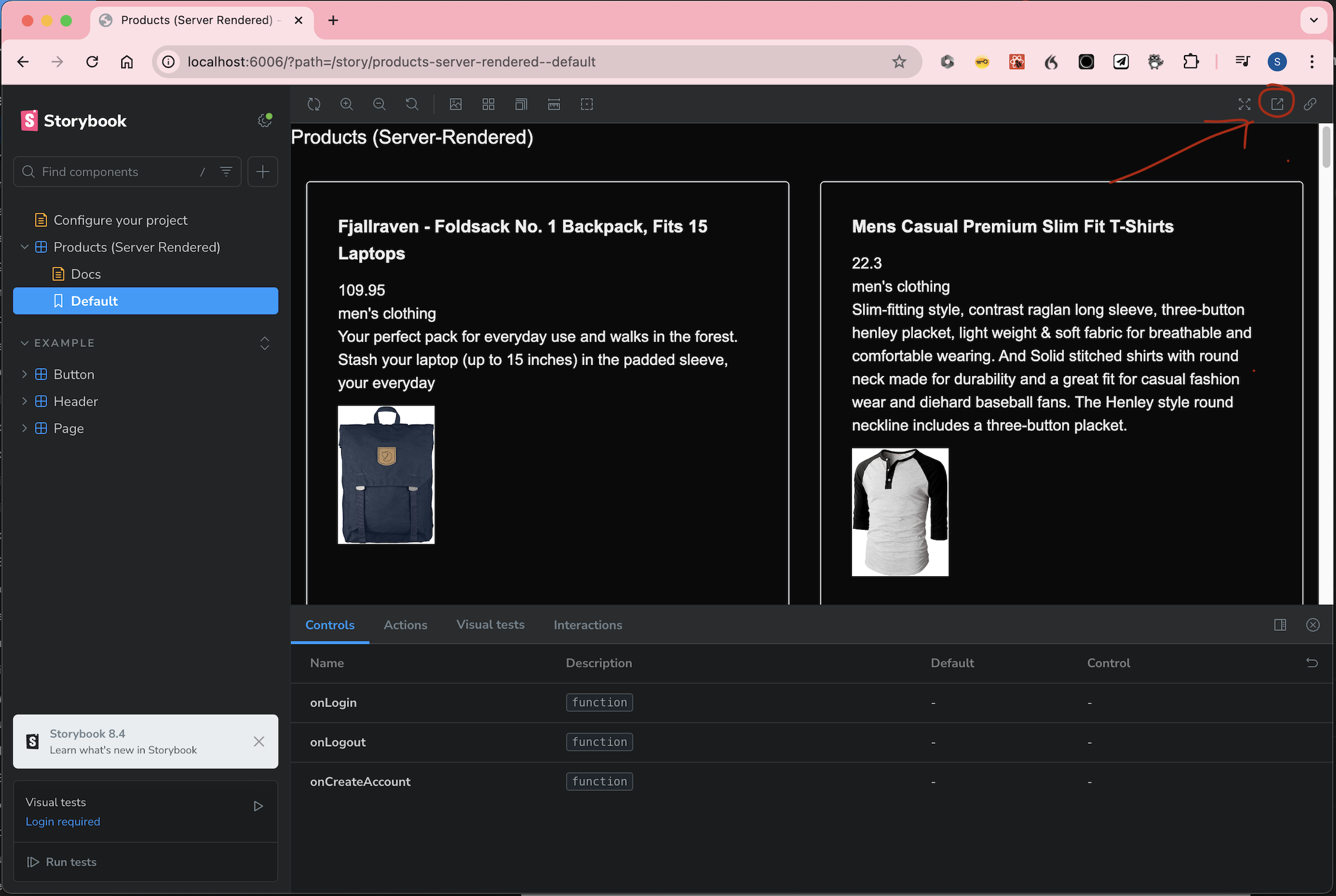Reload the page with browser refresh
Image resolution: width=1336 pixels, height=896 pixels.
(92, 62)
